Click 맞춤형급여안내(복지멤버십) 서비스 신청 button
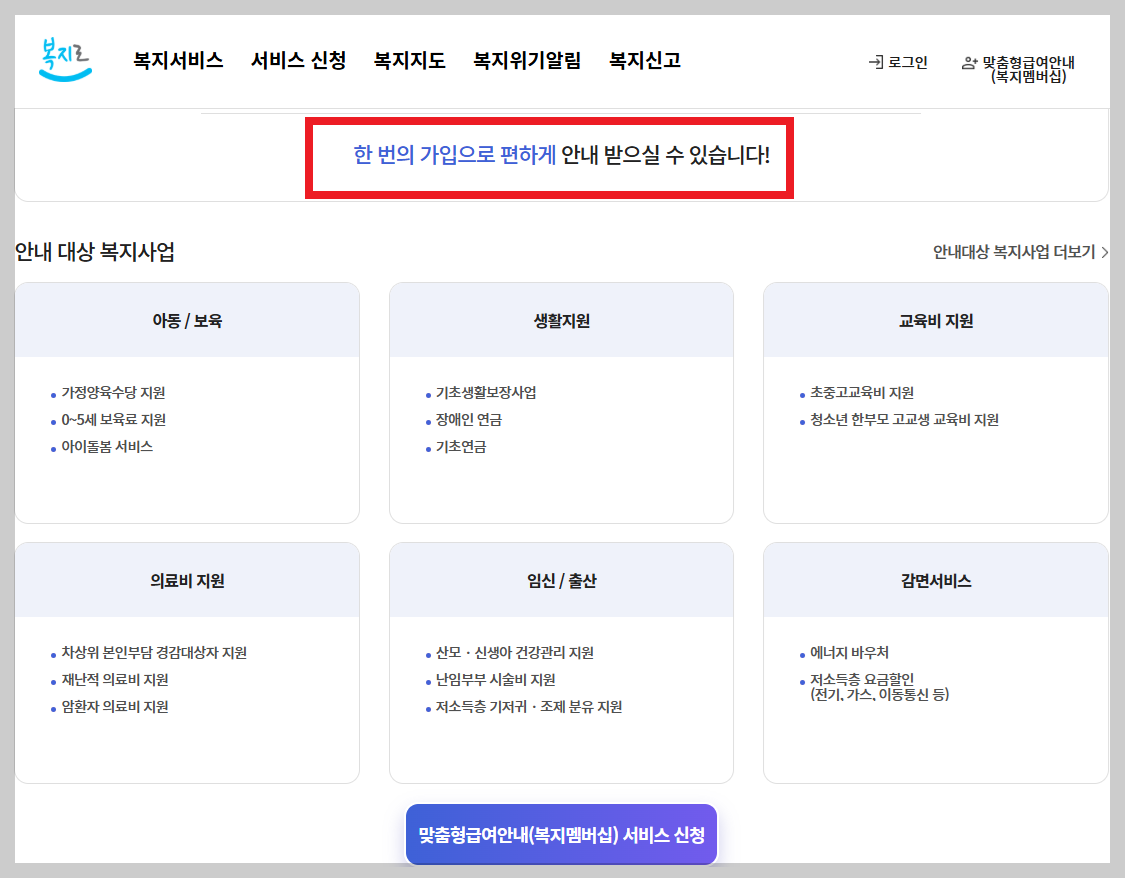The image size is (1125, 878). [560, 835]
